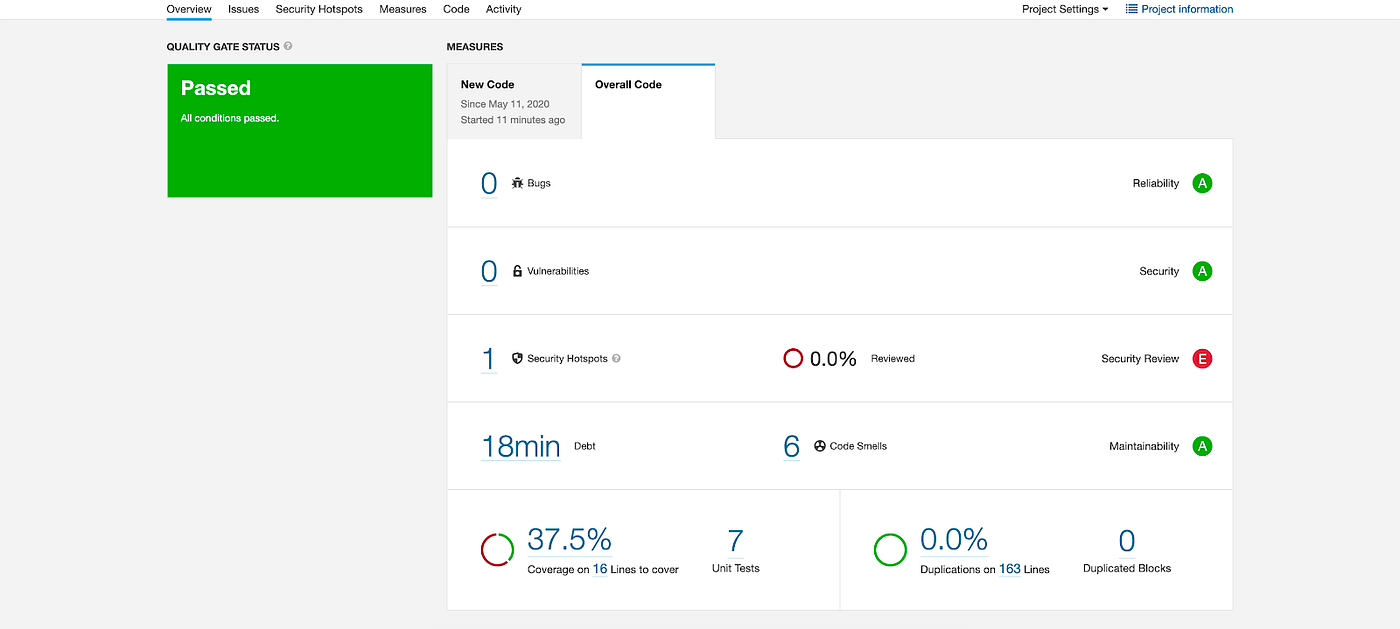Viewport: 1400px width, 629px height.
Task: Switch to the New Code tab
Action: tap(514, 101)
